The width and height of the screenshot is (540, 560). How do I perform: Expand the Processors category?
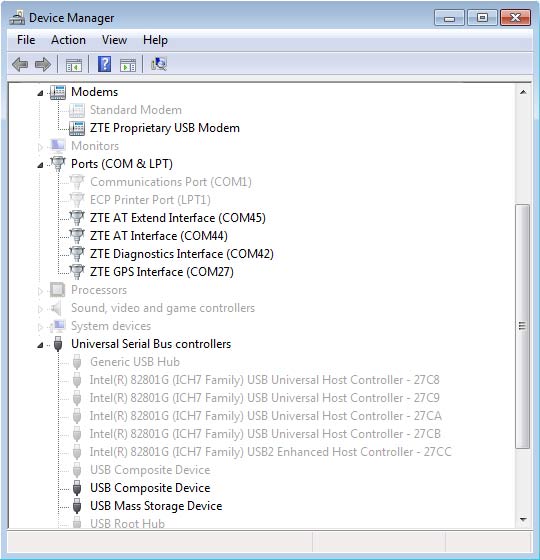pyautogui.click(x=40, y=291)
